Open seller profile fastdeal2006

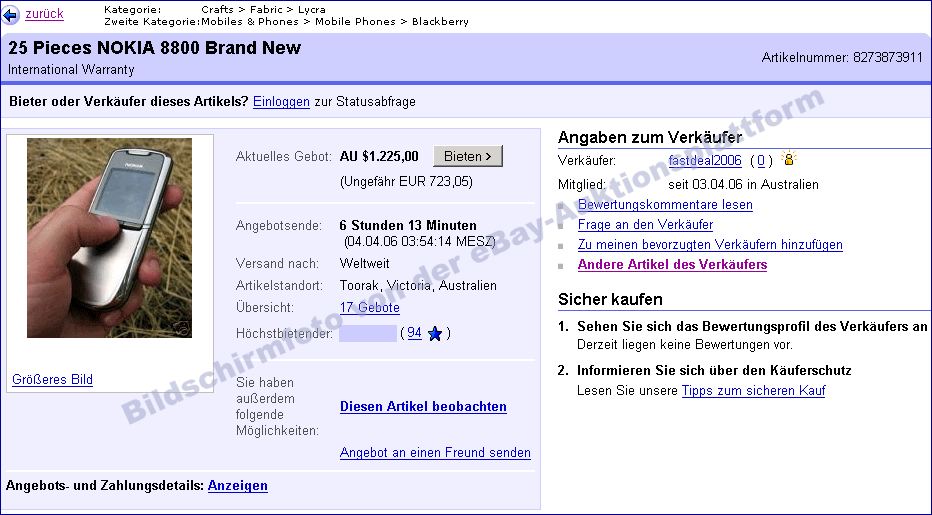pyautogui.click(x=705, y=161)
